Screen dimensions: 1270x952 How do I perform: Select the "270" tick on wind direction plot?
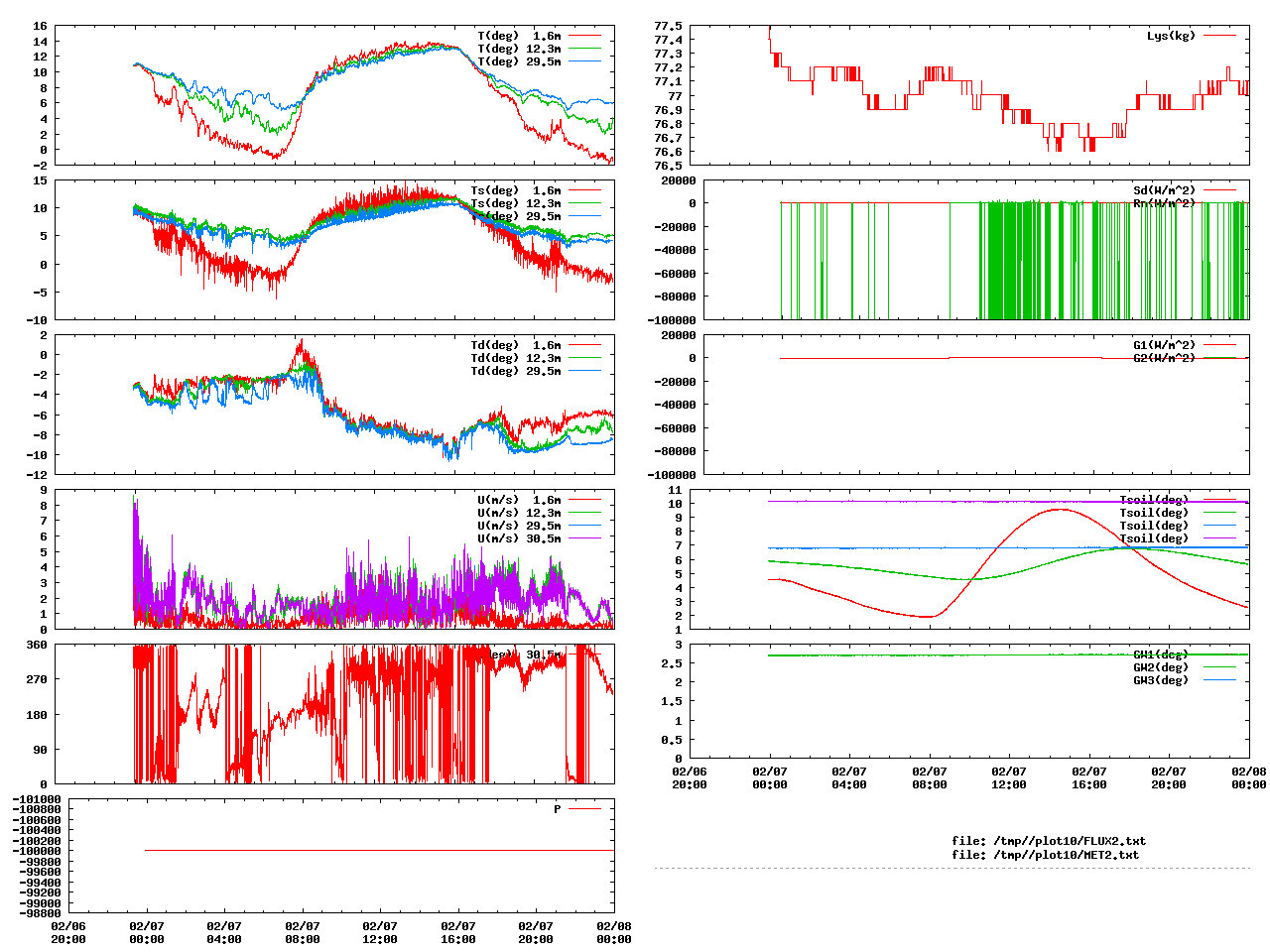click(37, 679)
